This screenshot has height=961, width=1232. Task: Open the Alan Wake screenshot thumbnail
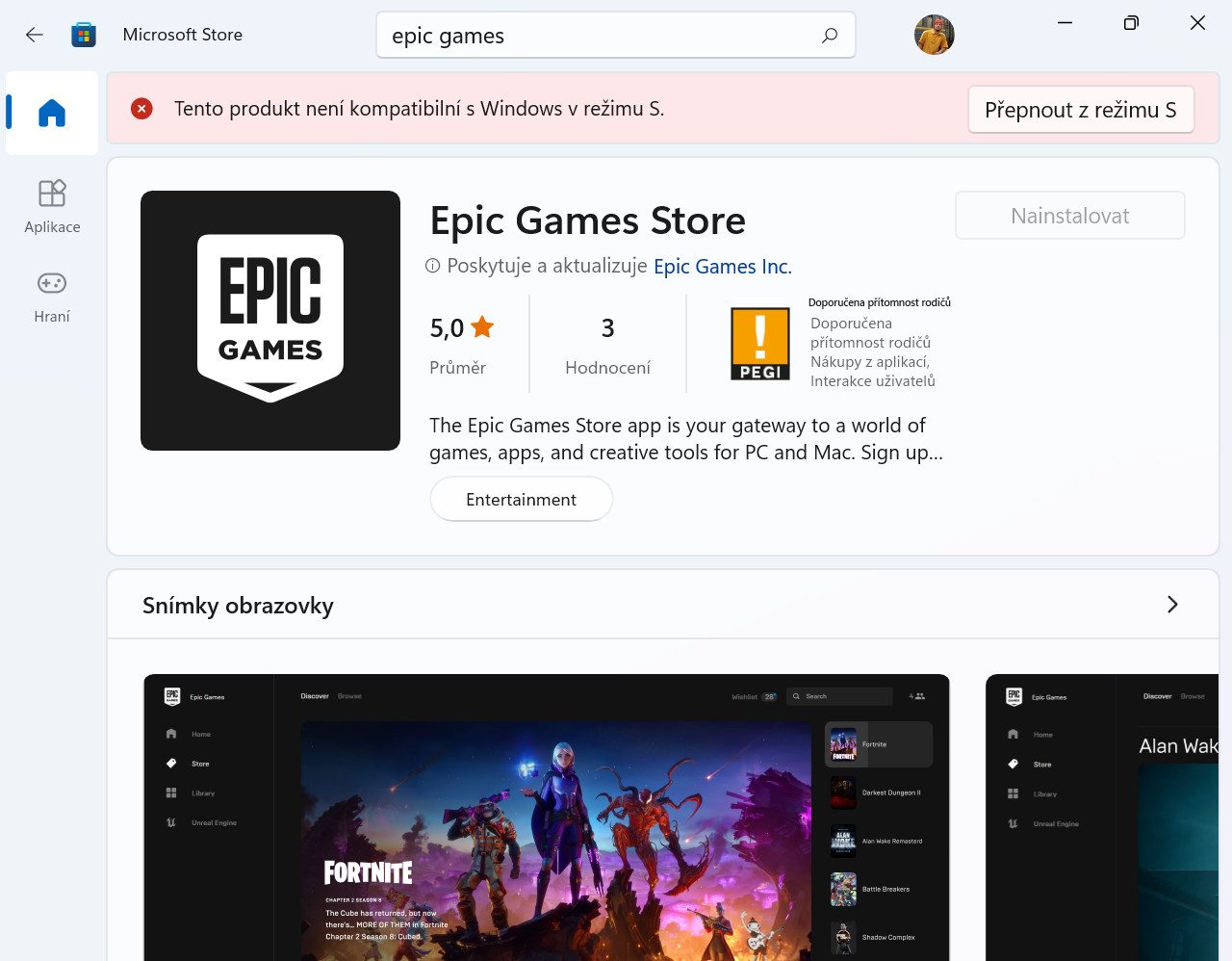pos(1103,817)
